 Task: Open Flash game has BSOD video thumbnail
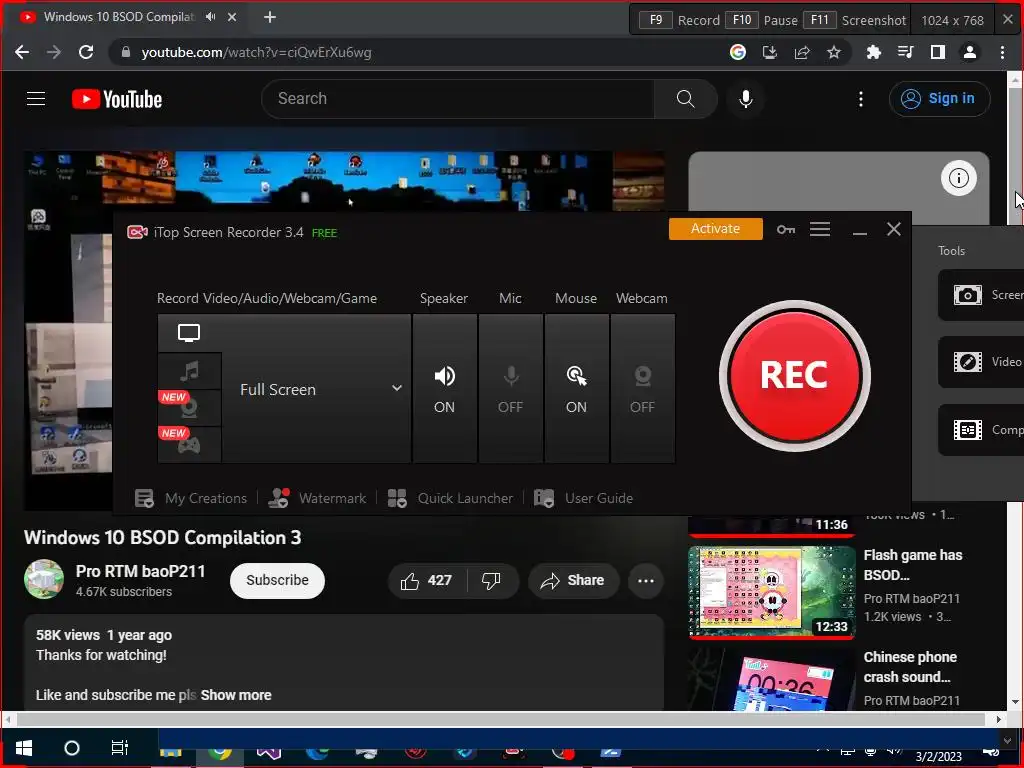[x=772, y=591]
